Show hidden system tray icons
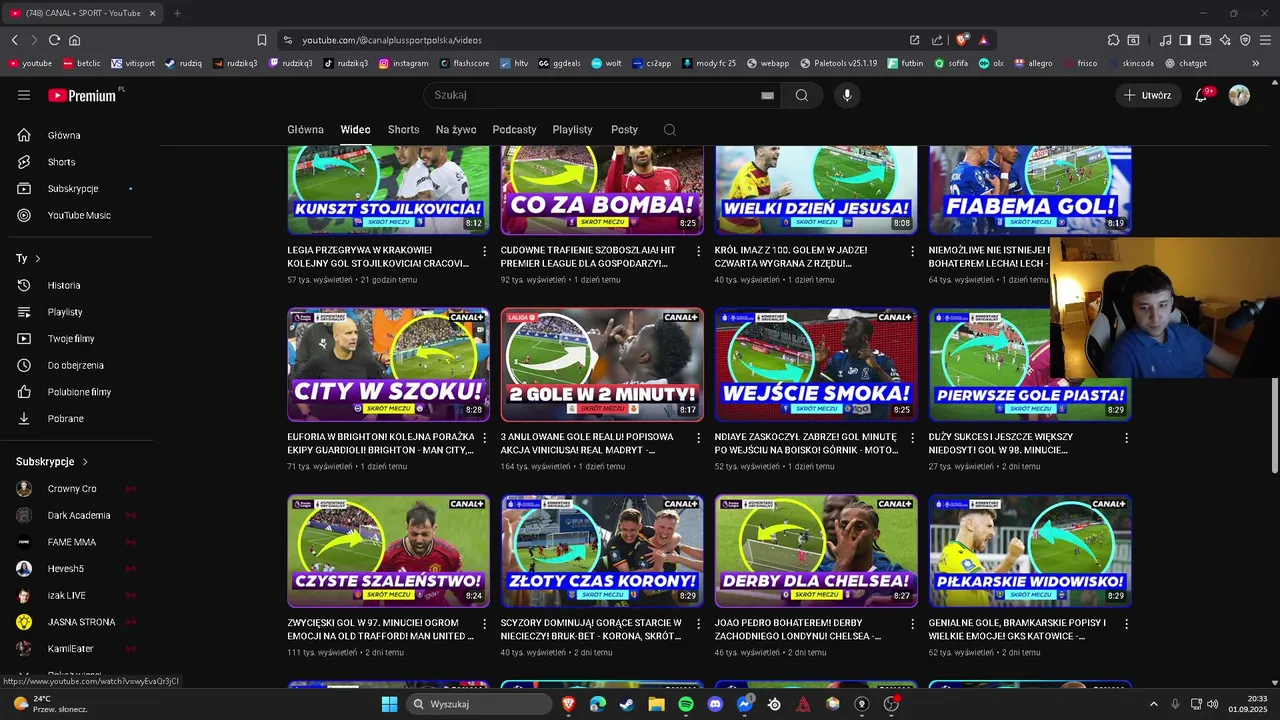The image size is (1280, 720). (1154, 704)
